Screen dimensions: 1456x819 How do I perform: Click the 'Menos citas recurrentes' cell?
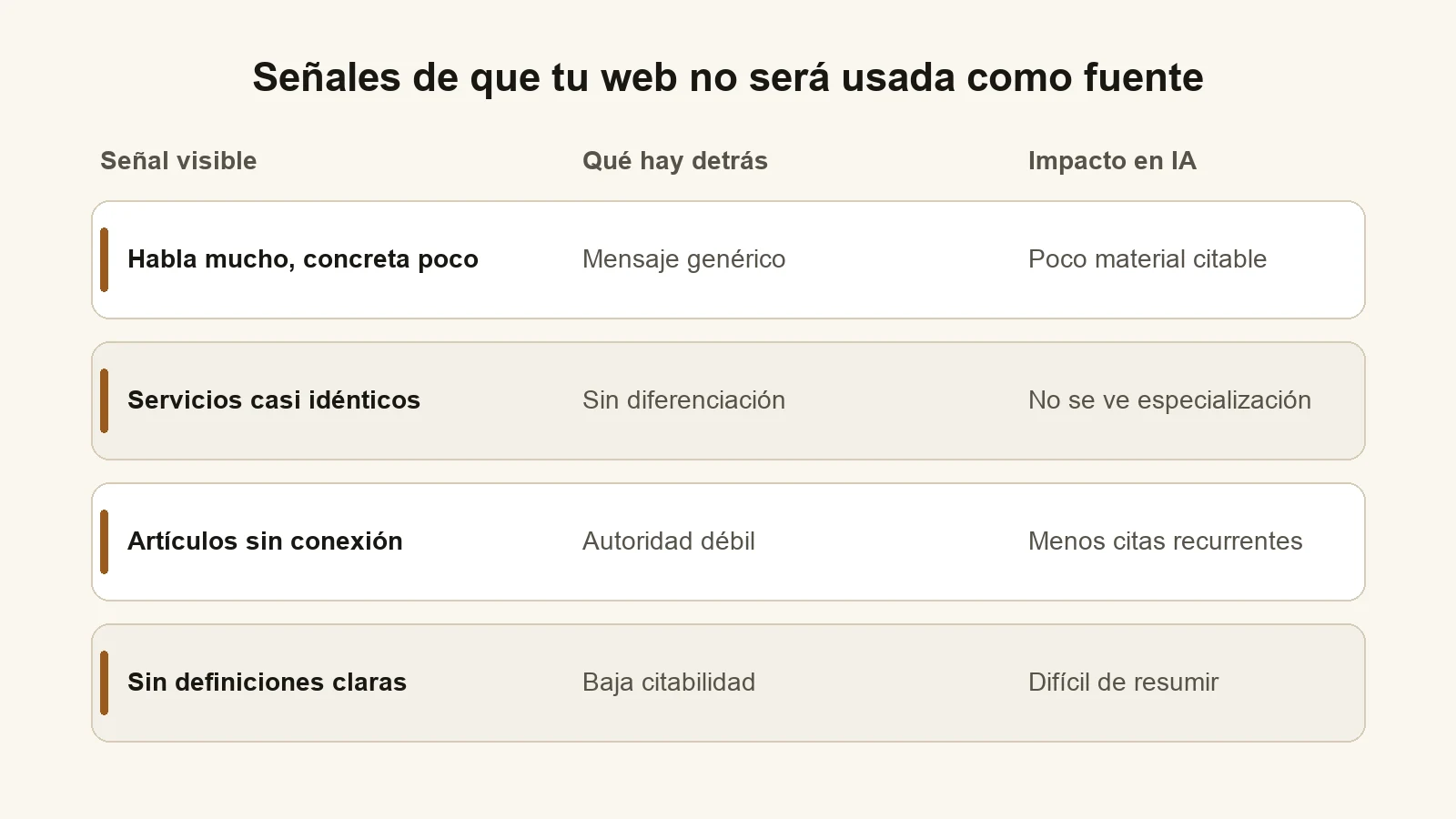pyautogui.click(x=1166, y=541)
